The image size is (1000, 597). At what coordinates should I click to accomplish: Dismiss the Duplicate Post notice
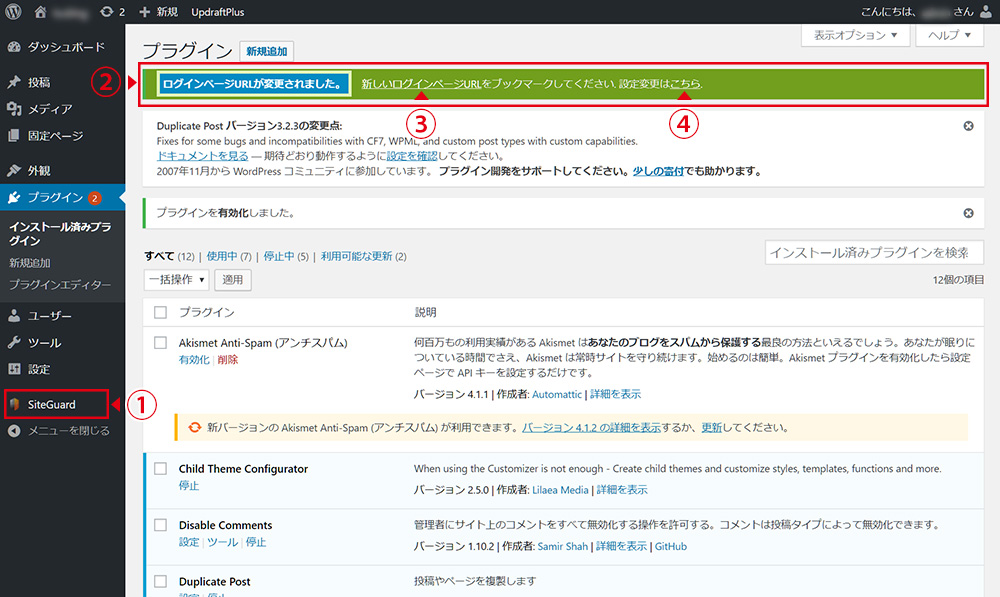pyautogui.click(x=968, y=126)
